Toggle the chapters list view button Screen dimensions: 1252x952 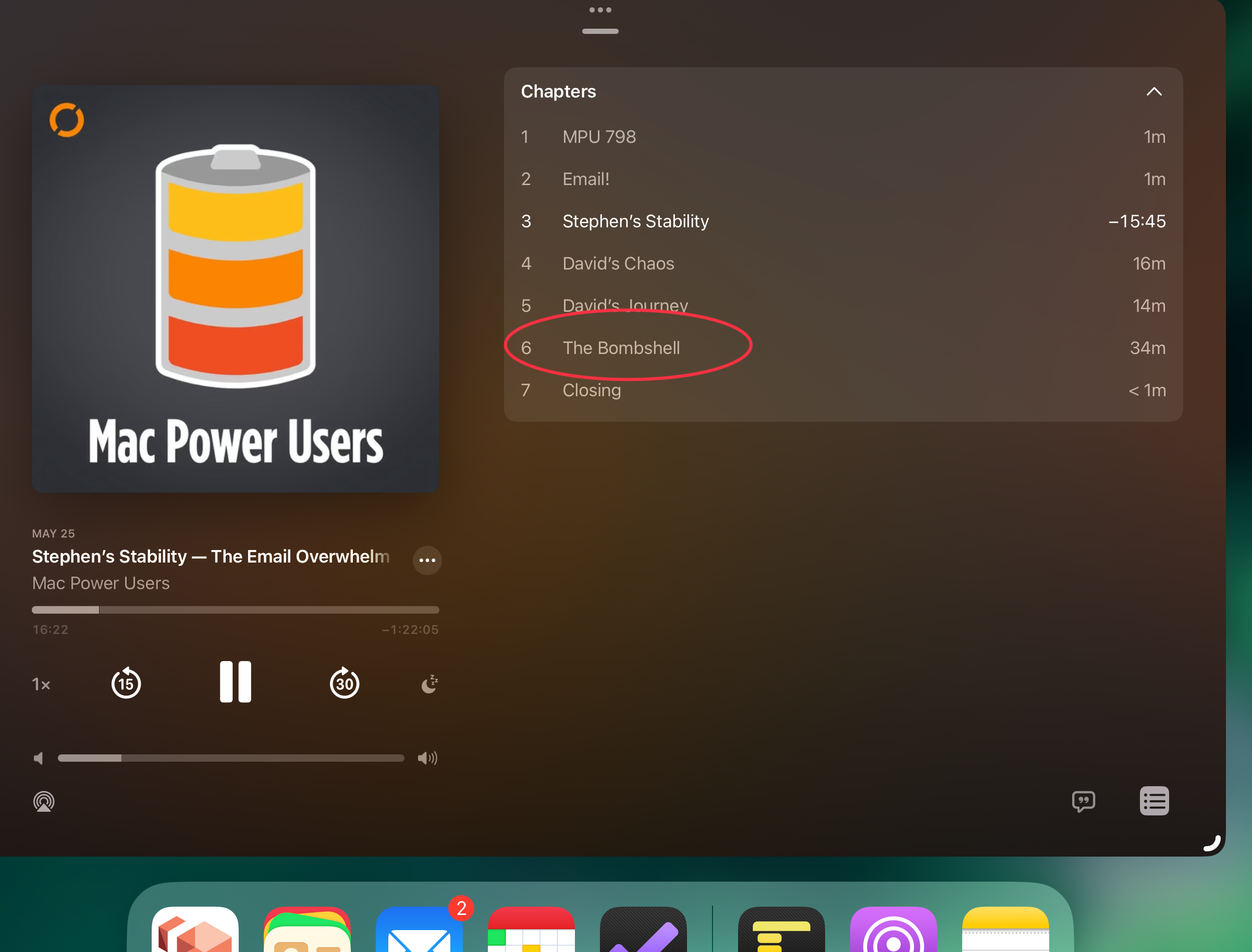pyautogui.click(x=1154, y=801)
